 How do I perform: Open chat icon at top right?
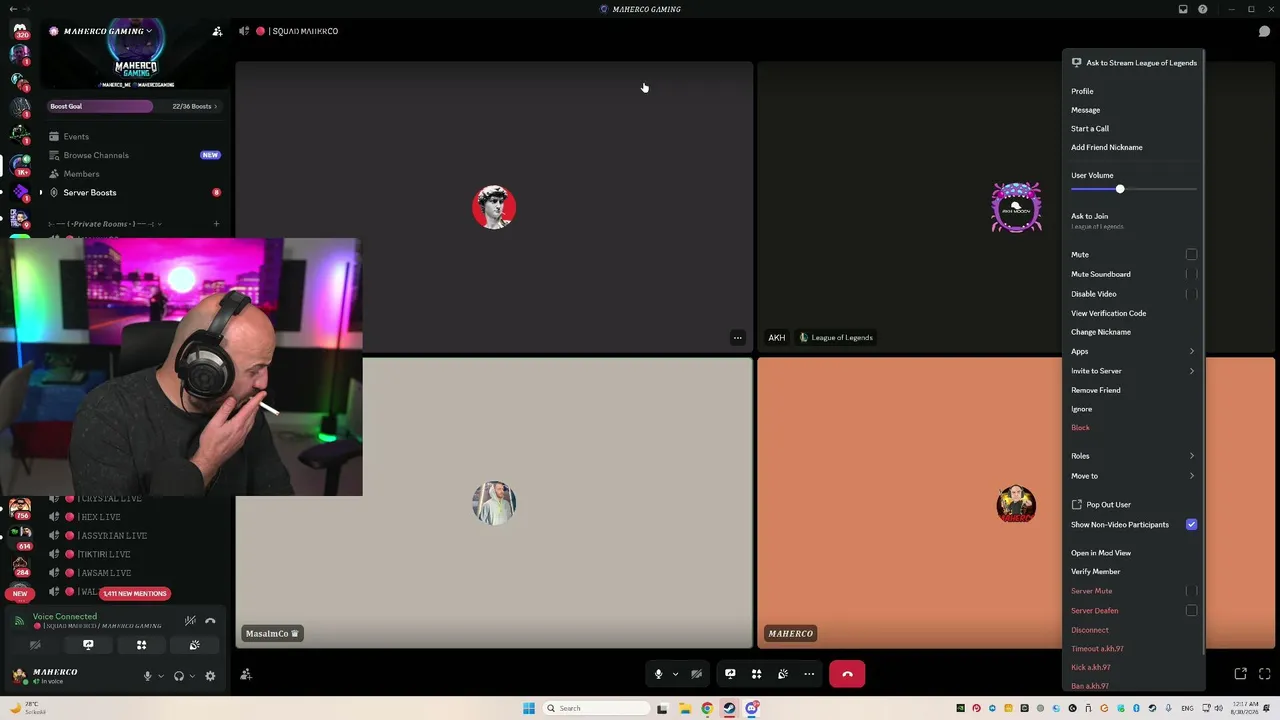click(1264, 31)
